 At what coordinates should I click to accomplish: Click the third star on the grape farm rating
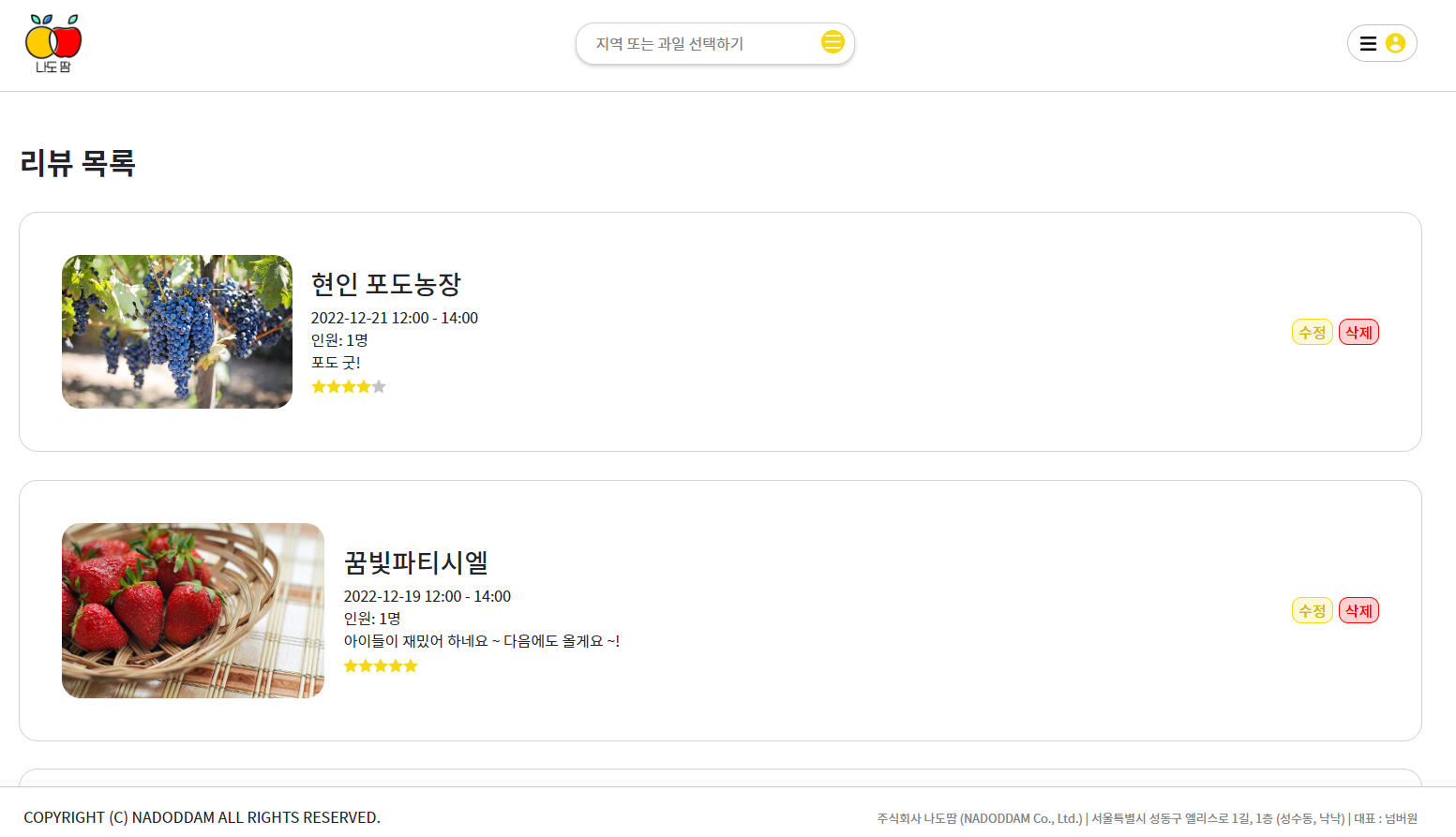tap(349, 386)
